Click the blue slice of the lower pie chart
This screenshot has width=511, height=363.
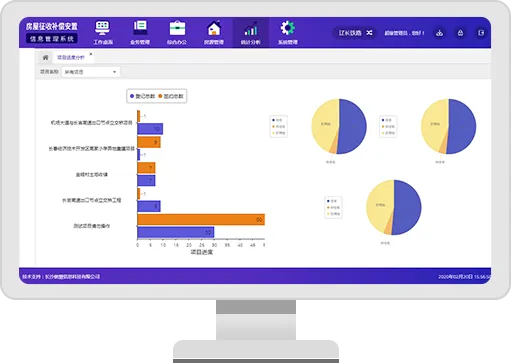point(408,207)
